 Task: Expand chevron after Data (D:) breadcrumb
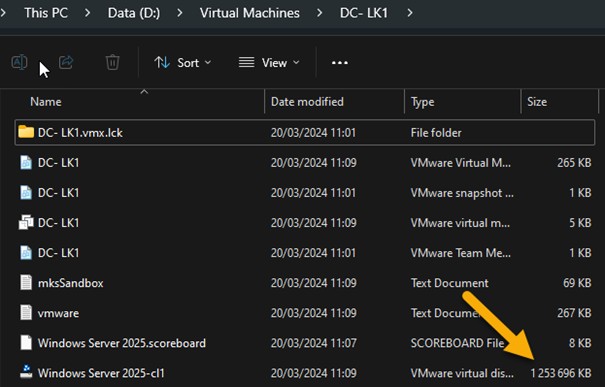click(x=179, y=13)
